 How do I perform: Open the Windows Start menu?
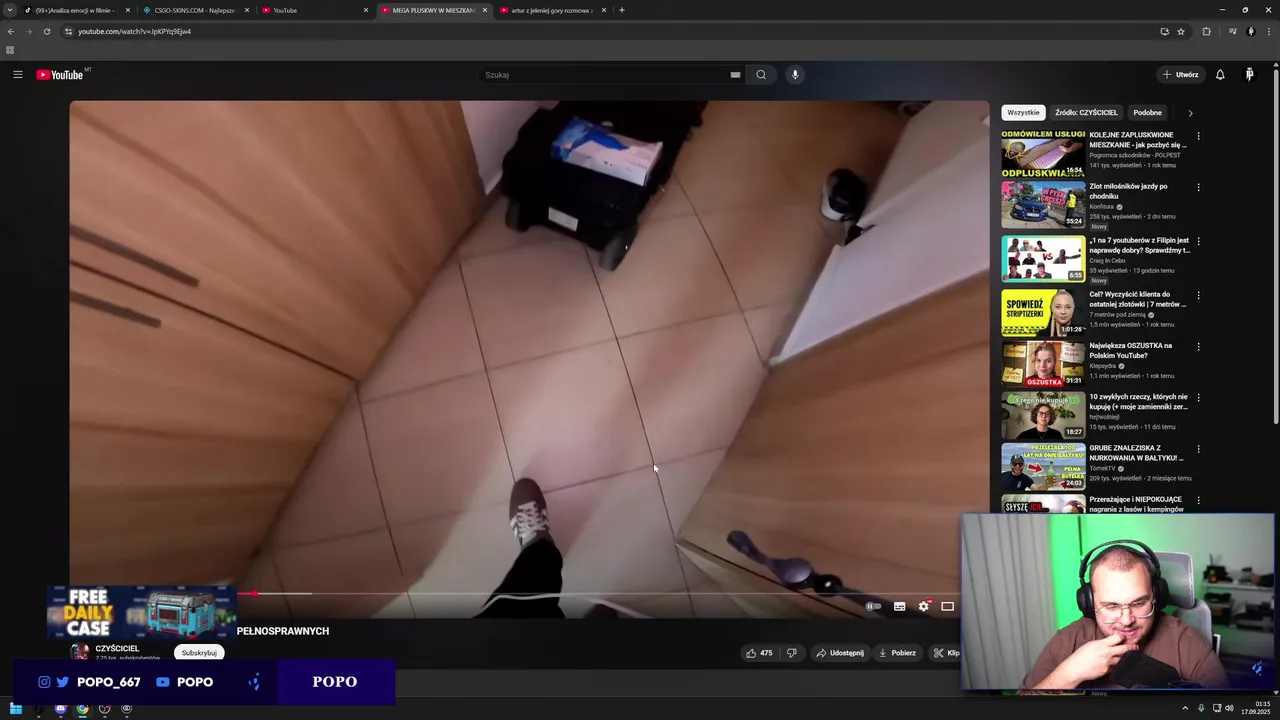(16, 709)
